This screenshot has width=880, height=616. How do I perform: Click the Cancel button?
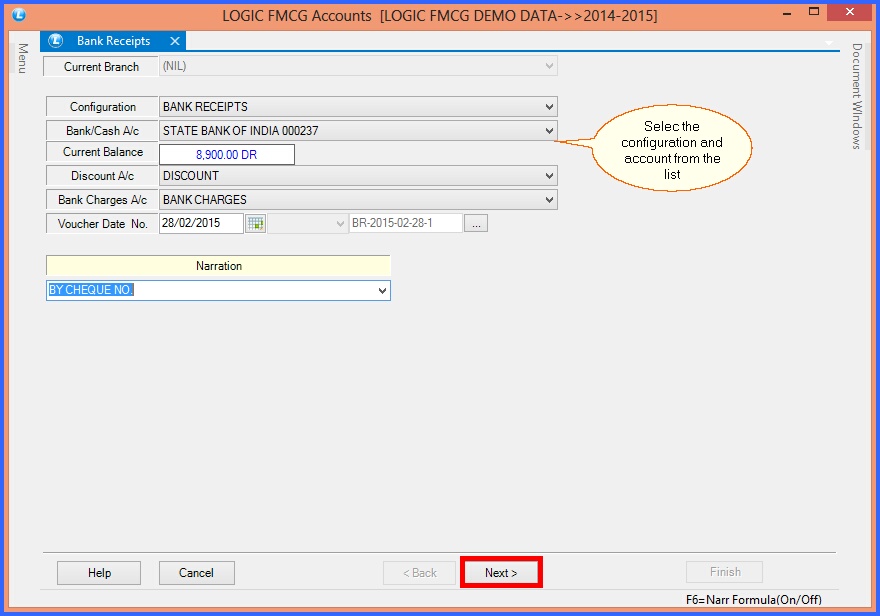click(x=196, y=573)
